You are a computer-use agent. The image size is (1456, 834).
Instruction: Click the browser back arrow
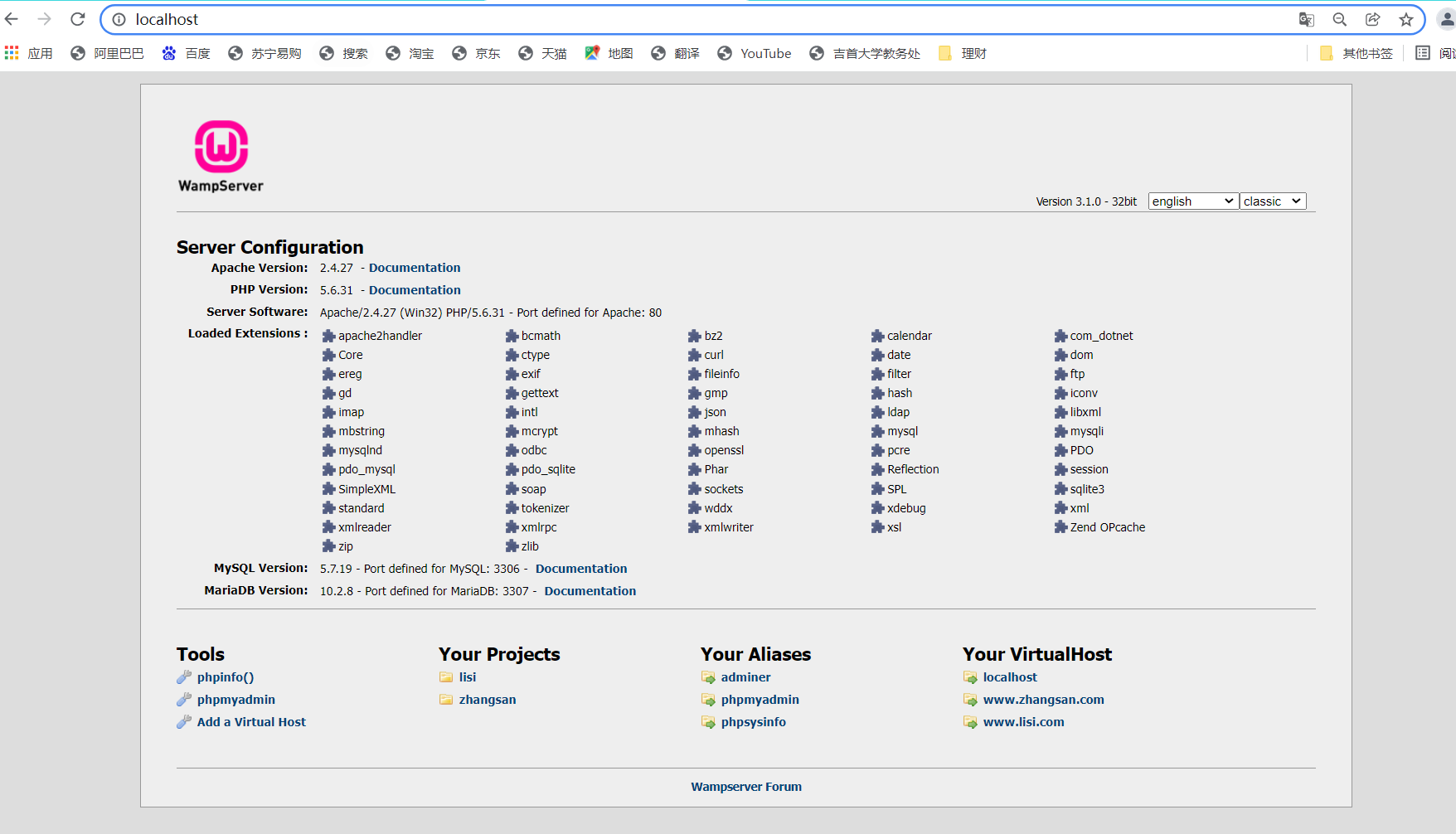click(12, 19)
